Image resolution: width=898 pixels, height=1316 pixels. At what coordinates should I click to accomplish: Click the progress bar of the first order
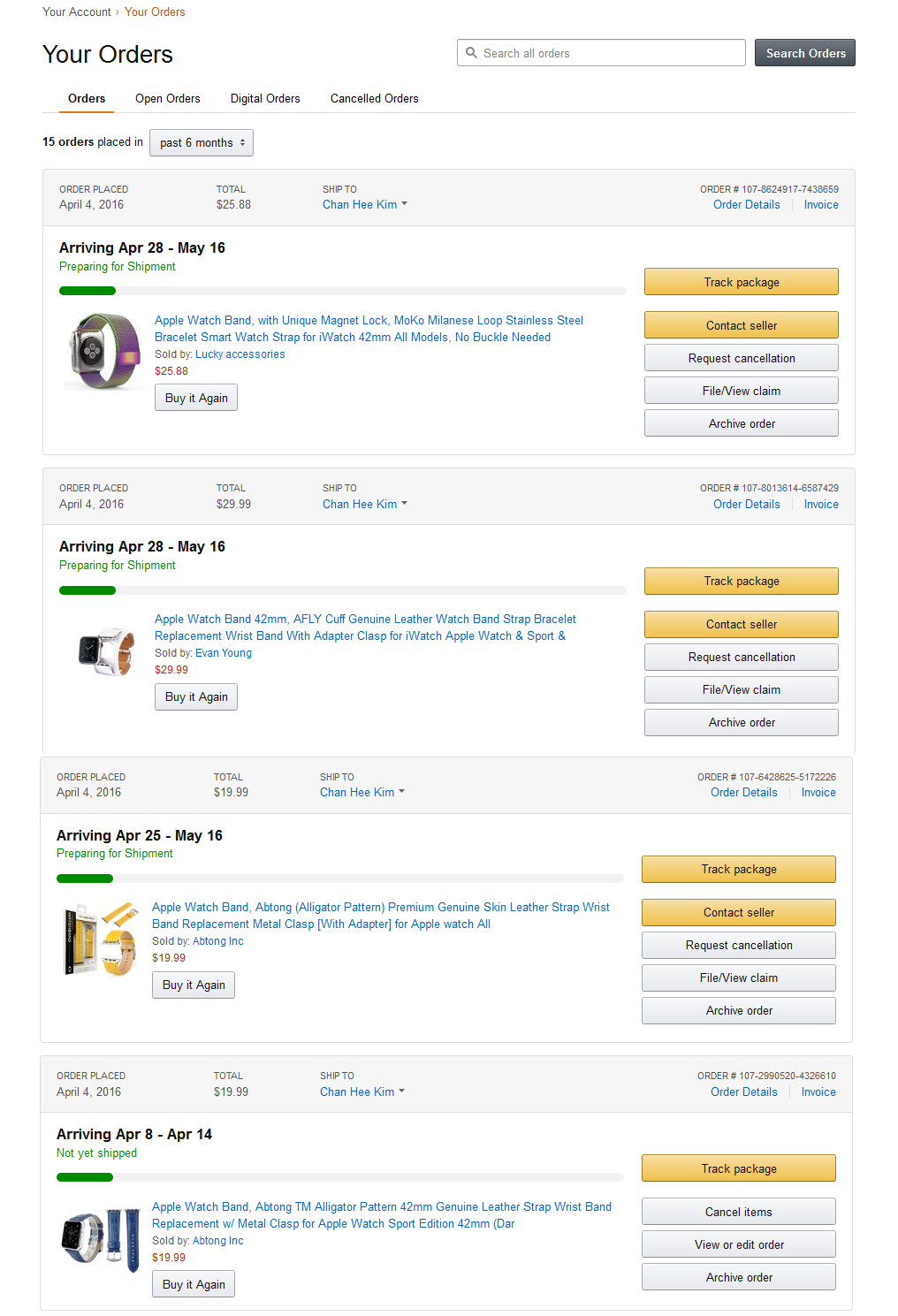pos(342,291)
